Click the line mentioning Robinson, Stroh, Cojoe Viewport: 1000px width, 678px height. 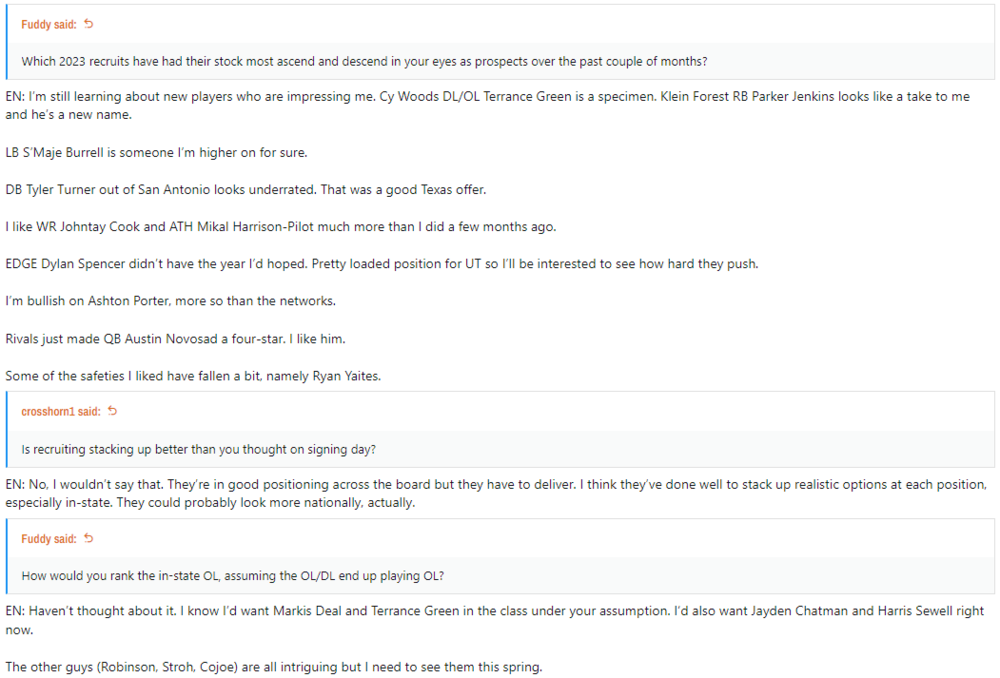pyautogui.click(x=273, y=666)
